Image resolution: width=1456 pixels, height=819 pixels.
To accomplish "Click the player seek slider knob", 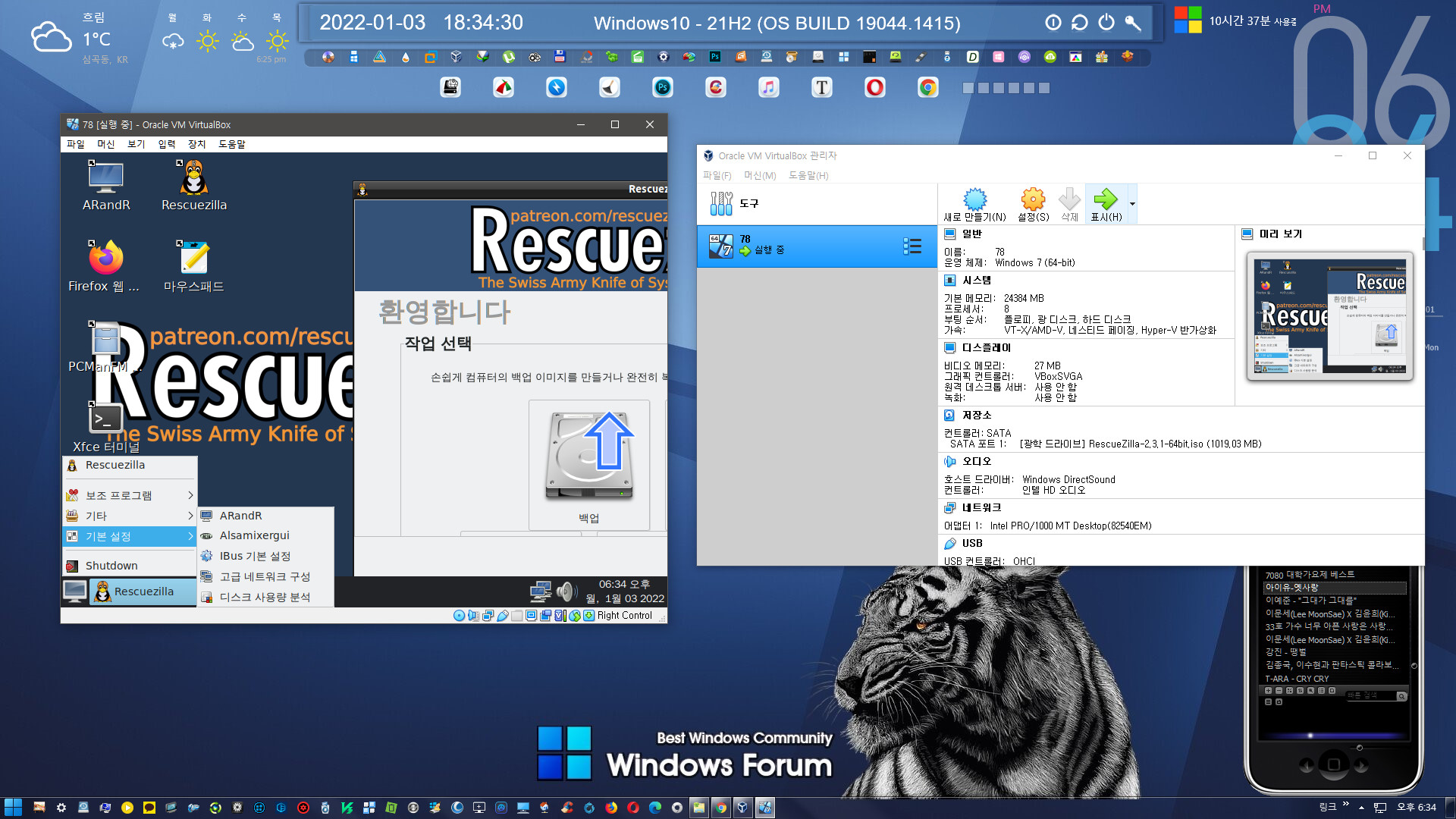I will 1310,736.
